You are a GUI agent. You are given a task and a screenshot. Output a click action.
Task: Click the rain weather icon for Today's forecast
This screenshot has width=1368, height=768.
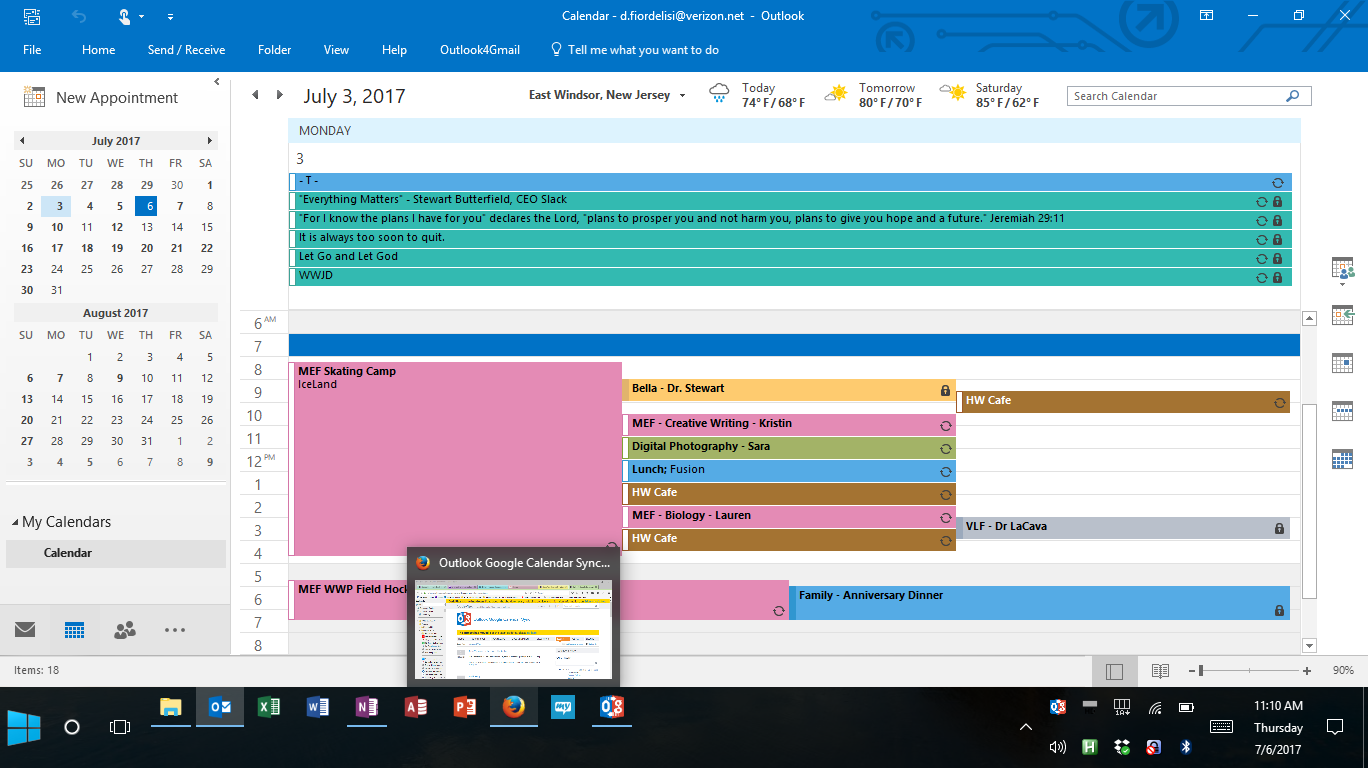click(718, 93)
